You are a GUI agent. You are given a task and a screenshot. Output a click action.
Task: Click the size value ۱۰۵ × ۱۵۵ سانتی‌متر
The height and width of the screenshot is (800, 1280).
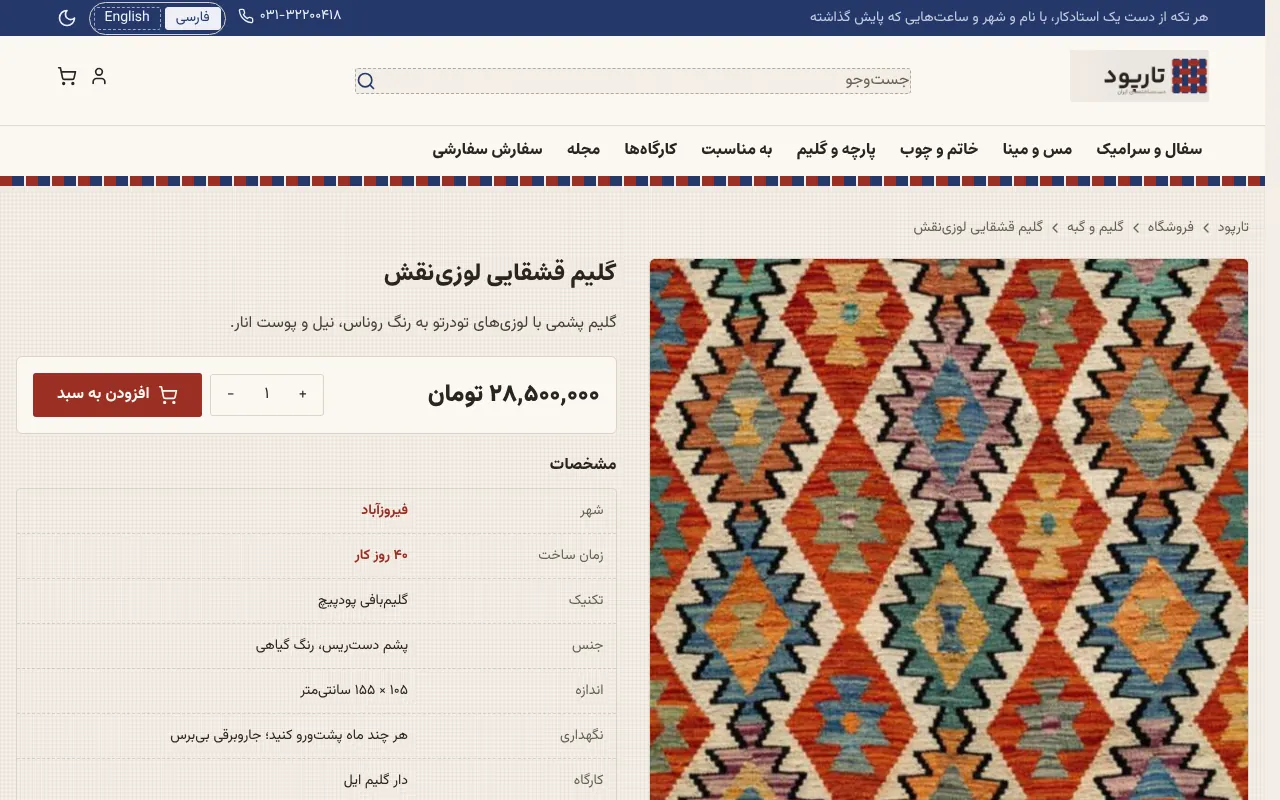pos(355,690)
